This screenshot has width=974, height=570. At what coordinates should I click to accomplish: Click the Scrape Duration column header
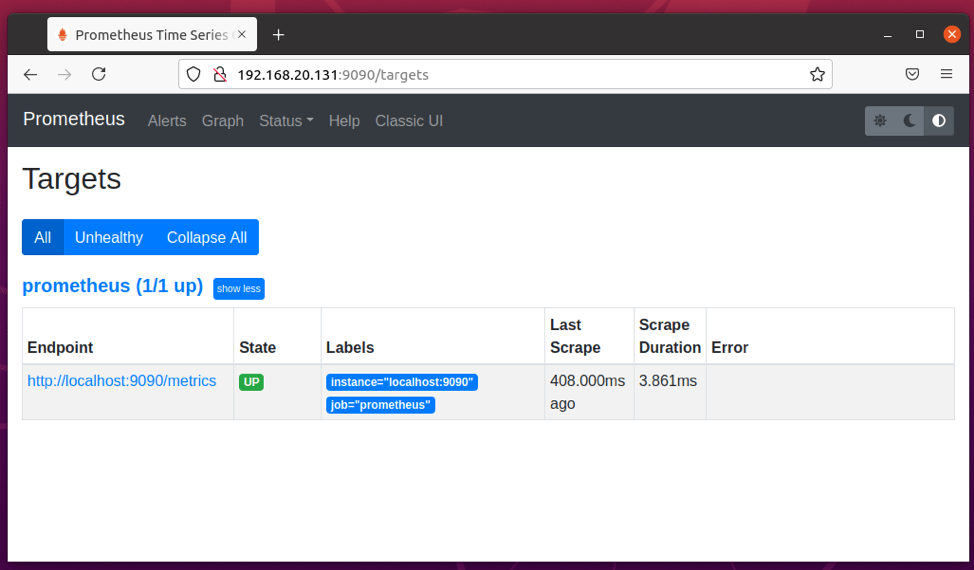670,336
